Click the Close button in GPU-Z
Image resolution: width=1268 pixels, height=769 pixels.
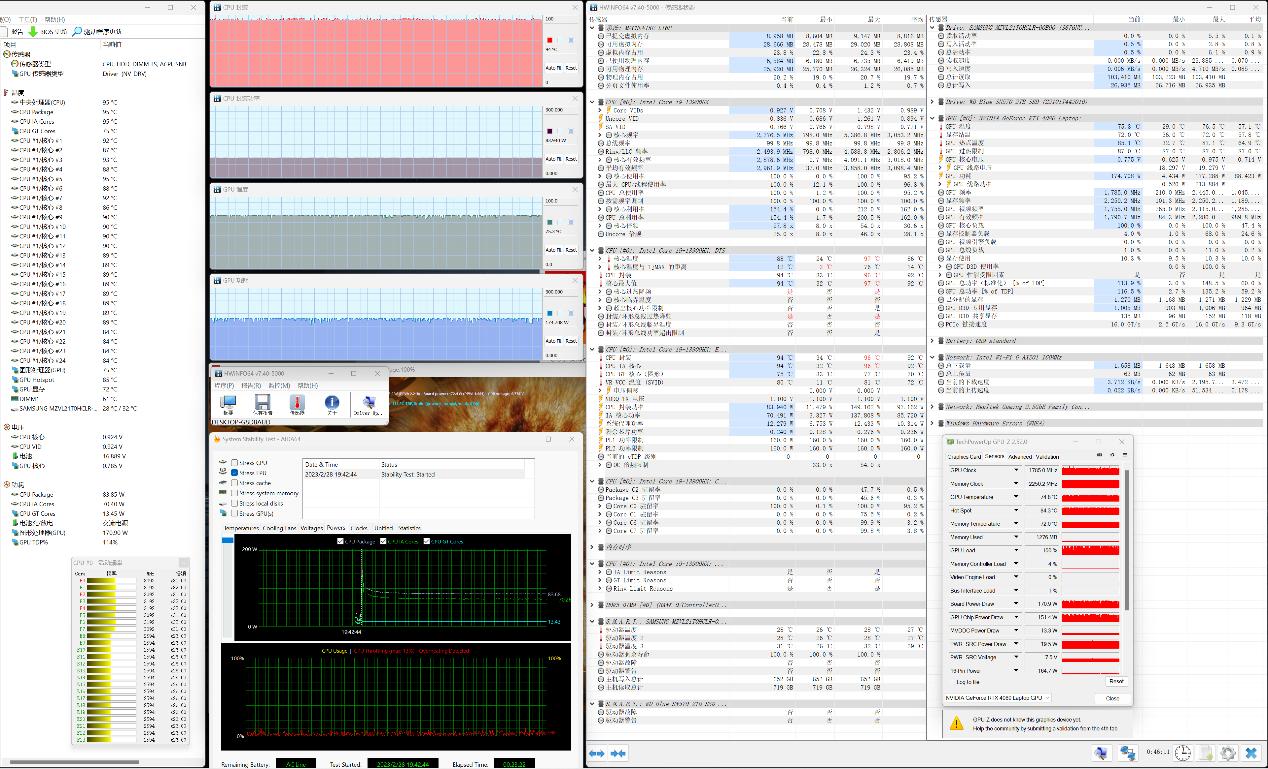1112,698
